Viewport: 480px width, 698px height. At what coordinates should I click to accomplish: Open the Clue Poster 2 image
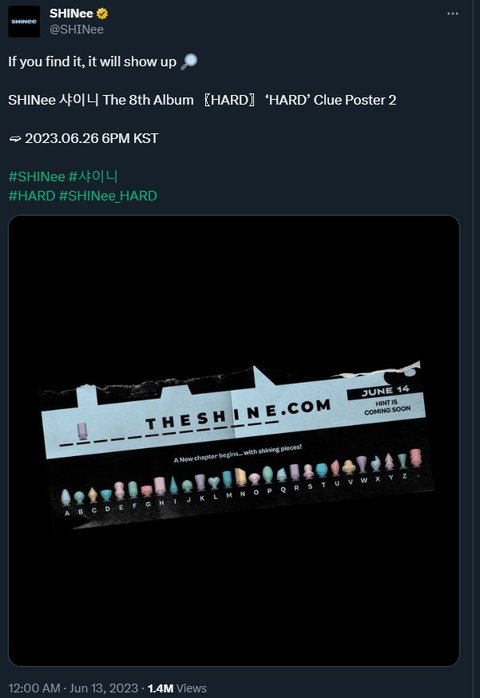pos(234,441)
